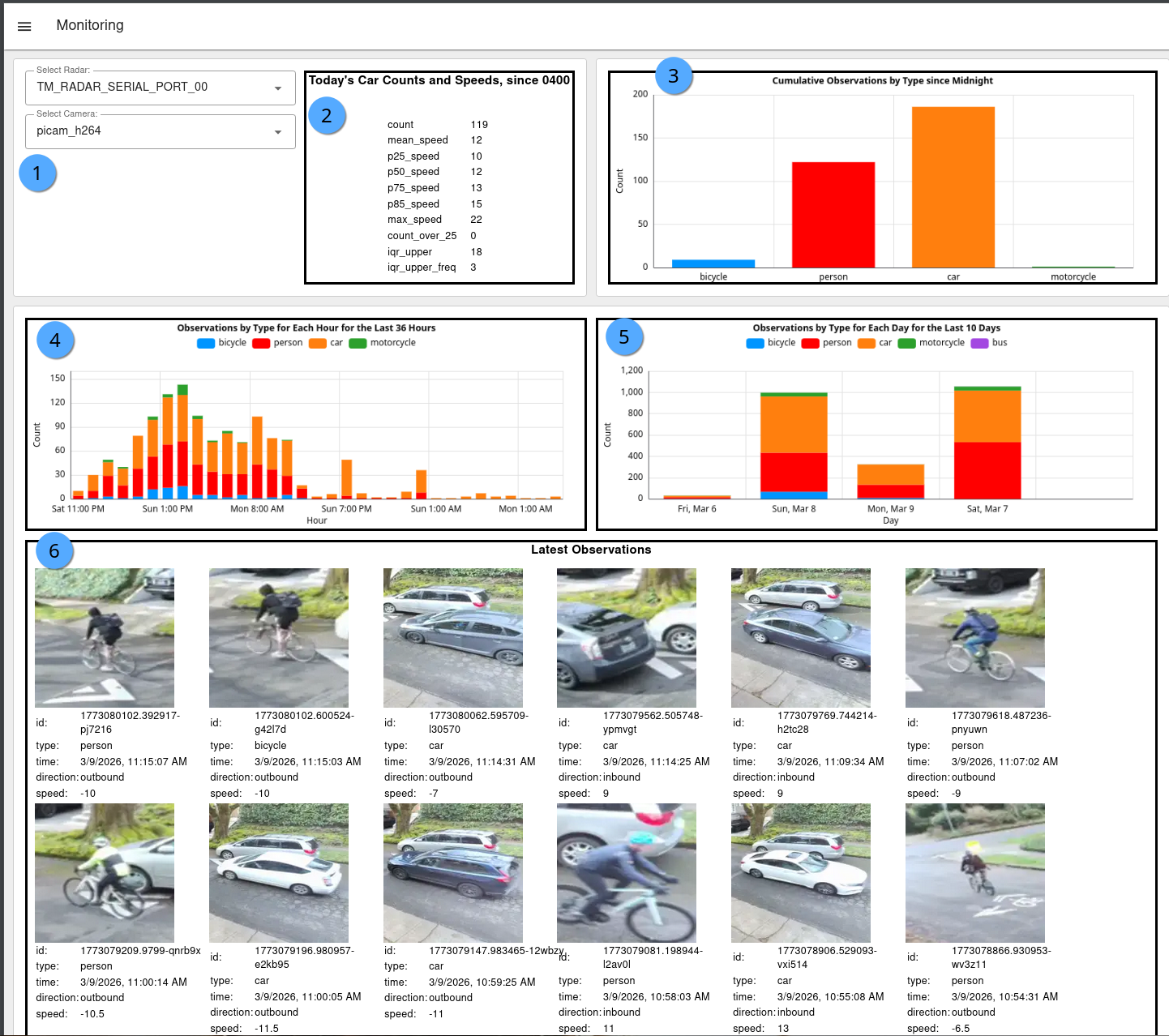Screen dimensions: 1169x1036
Task: Open observation thumbnail with id ending vxi514
Action: tap(801, 873)
